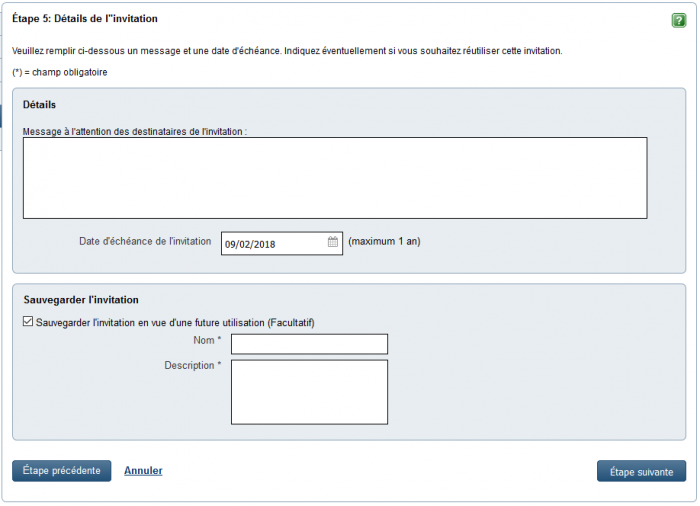The image size is (700, 506).
Task: Click the Annuler link
Action: click(143, 471)
